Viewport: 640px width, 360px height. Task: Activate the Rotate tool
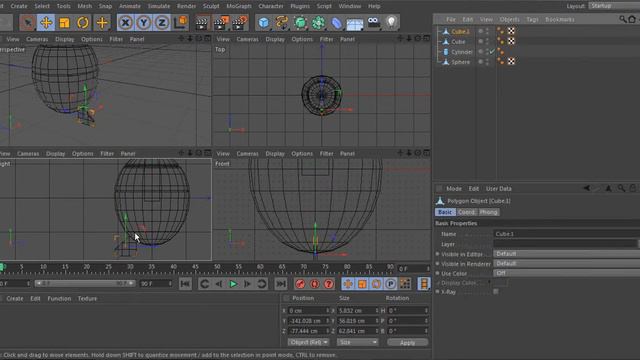click(83, 22)
